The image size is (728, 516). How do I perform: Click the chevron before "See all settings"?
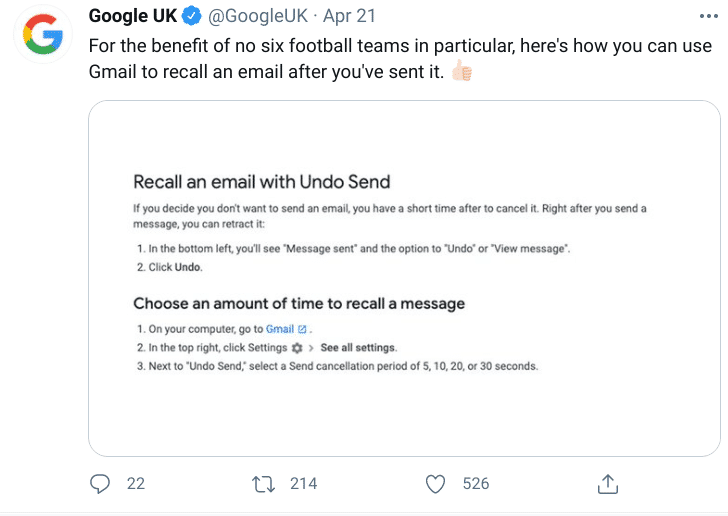click(x=312, y=348)
